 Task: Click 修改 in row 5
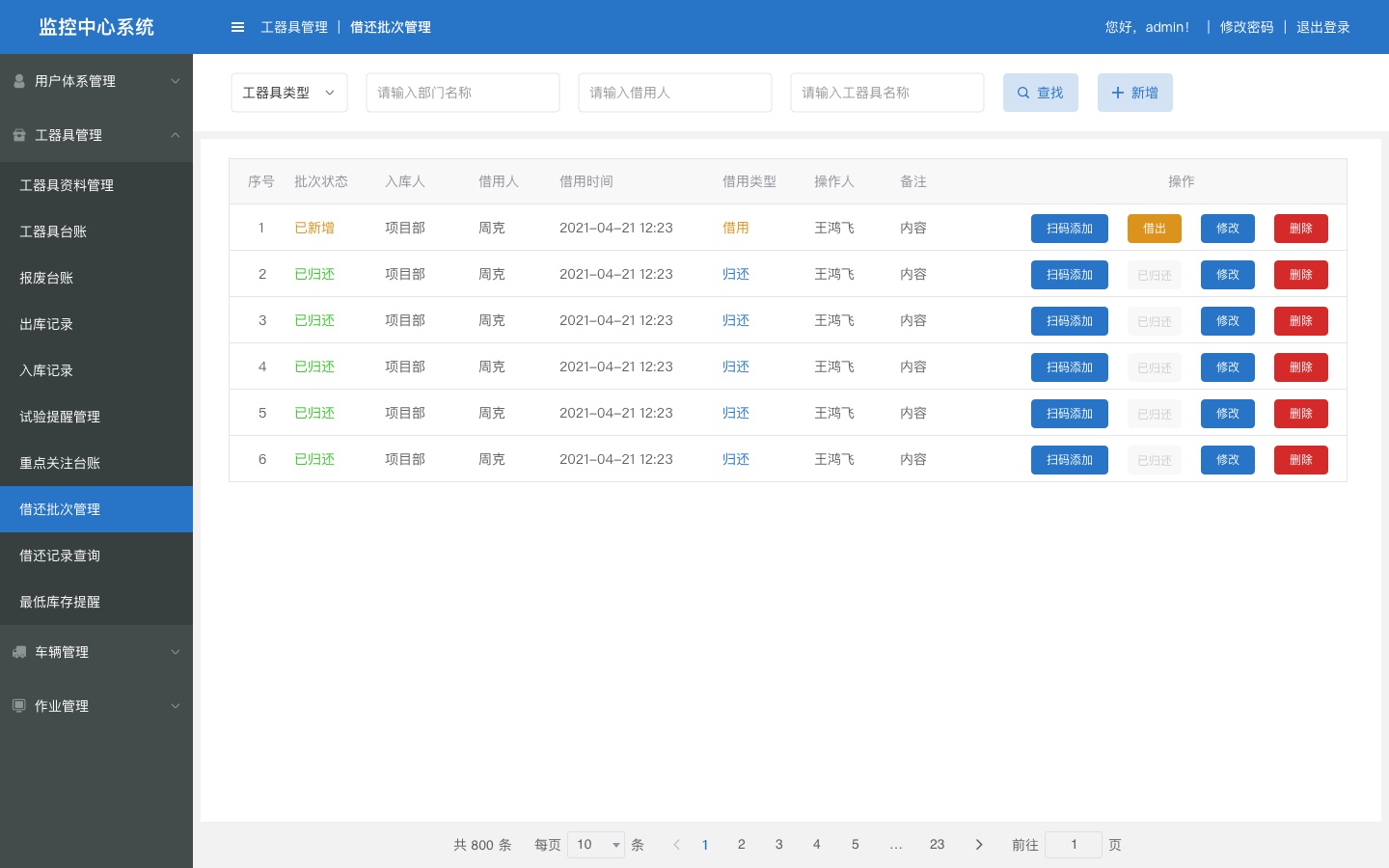[1228, 414]
